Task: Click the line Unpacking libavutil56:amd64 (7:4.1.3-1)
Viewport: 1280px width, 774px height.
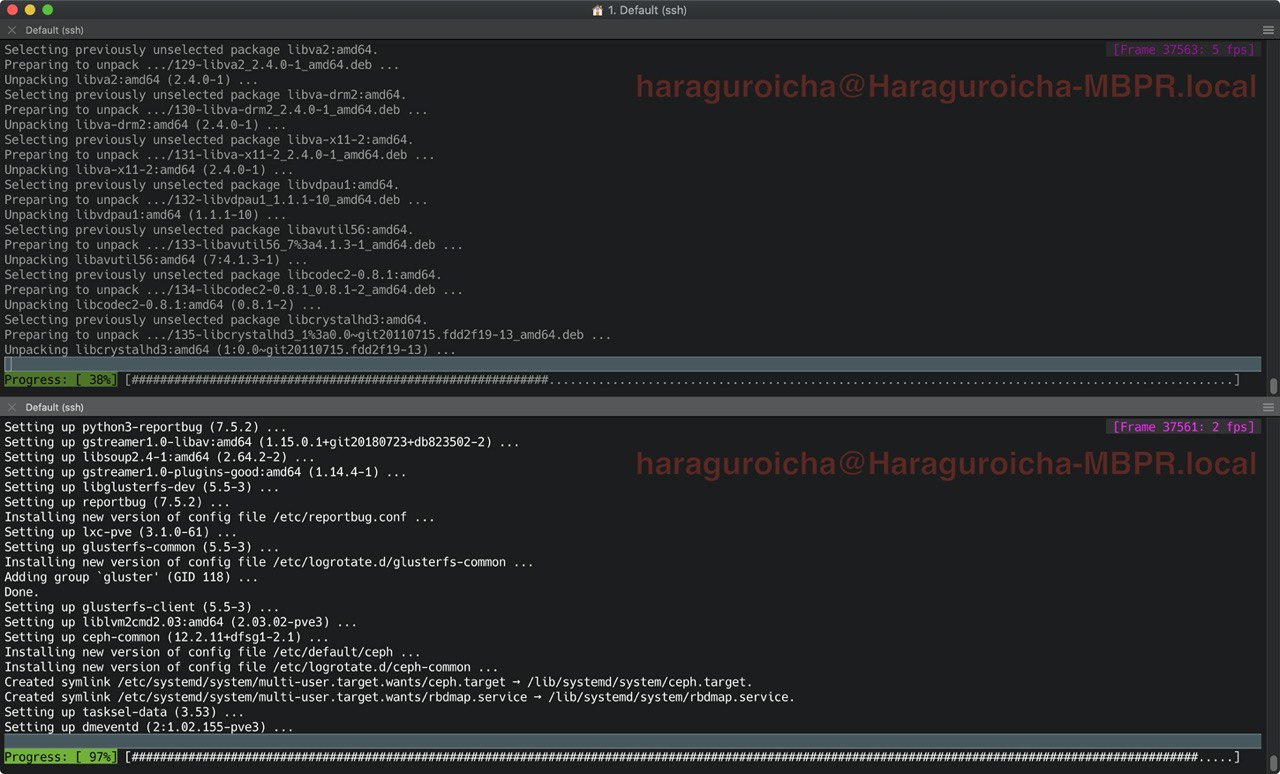Action: point(156,260)
